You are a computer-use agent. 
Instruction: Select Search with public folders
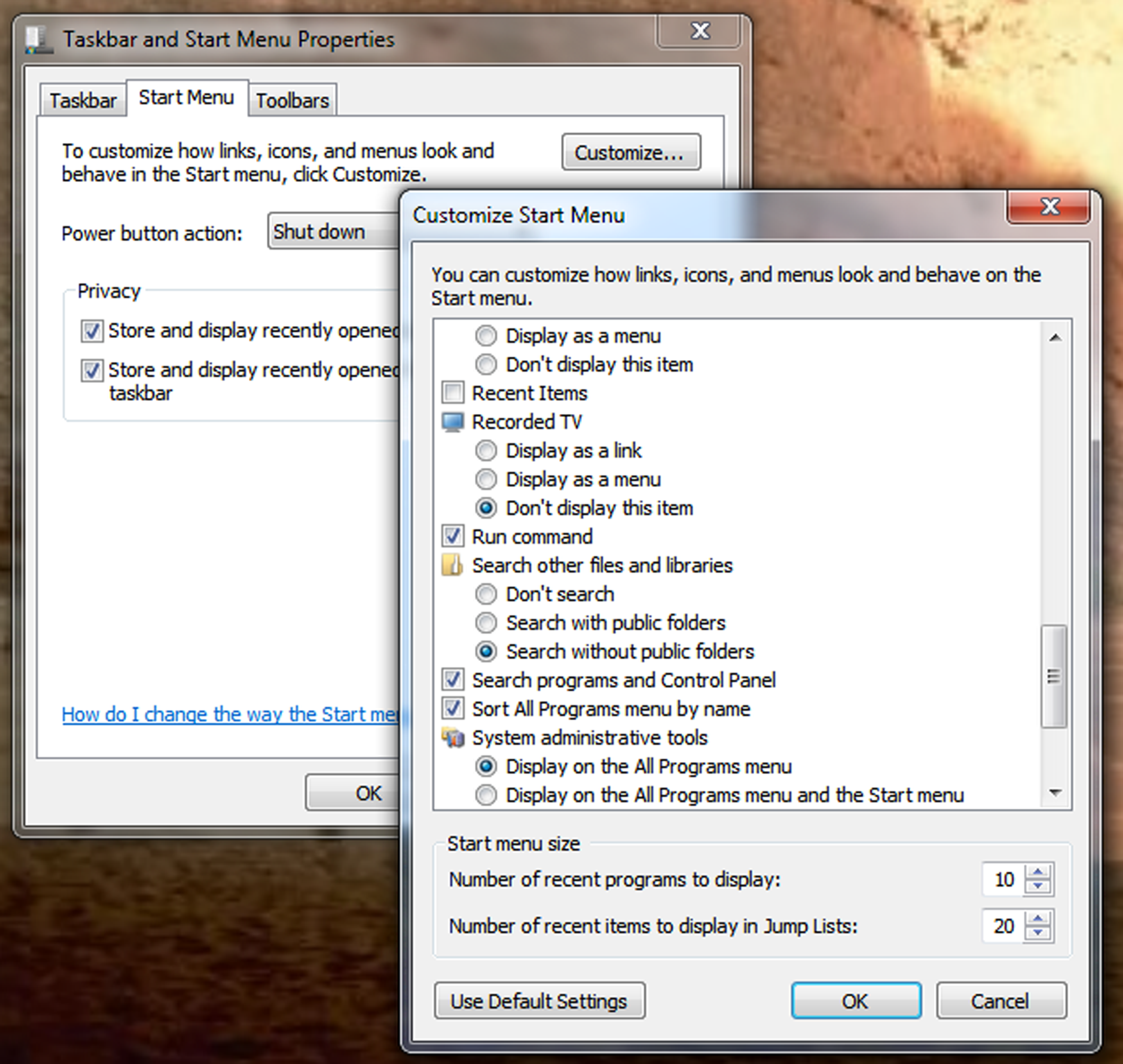tap(486, 623)
